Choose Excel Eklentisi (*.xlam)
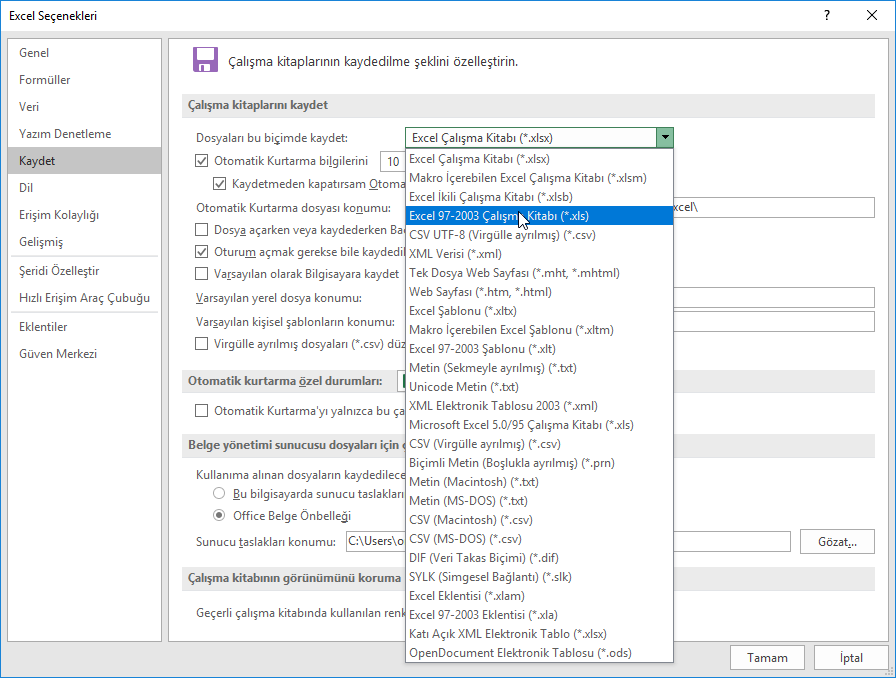The height and width of the screenshot is (678, 896). point(539,596)
